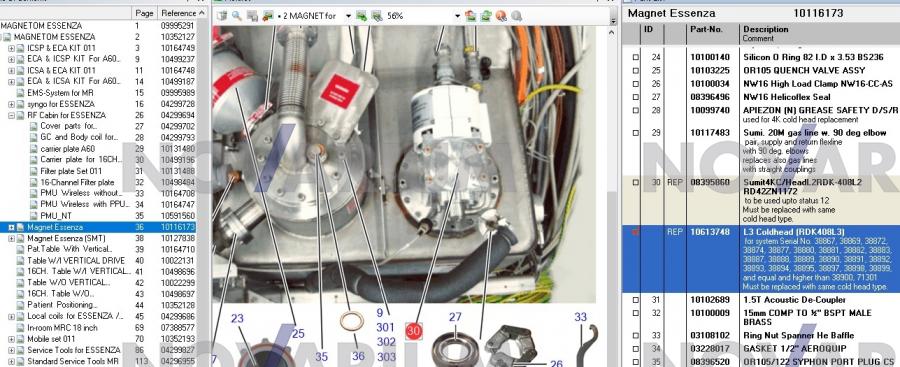Open the '2 MAGNET for' picture dropdown
Image resolution: width=900 pixels, height=367 pixels.
[348, 16]
